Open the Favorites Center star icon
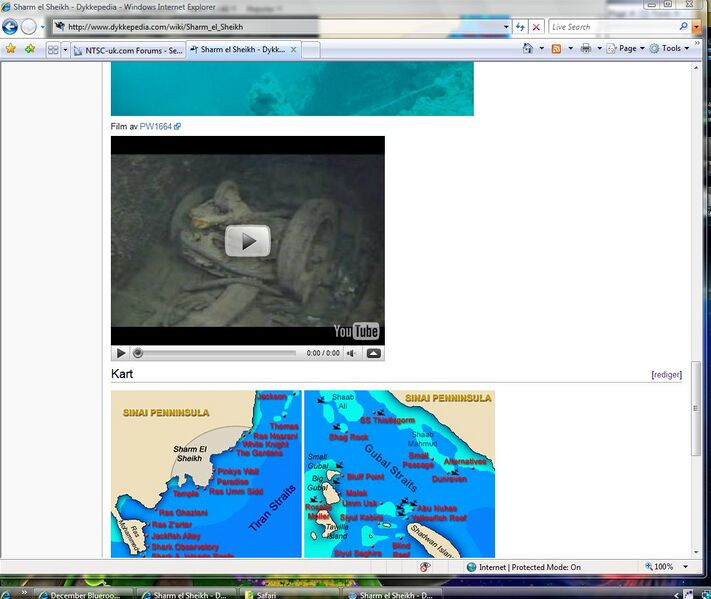Image resolution: width=711 pixels, height=599 pixels. pyautogui.click(x=10, y=48)
